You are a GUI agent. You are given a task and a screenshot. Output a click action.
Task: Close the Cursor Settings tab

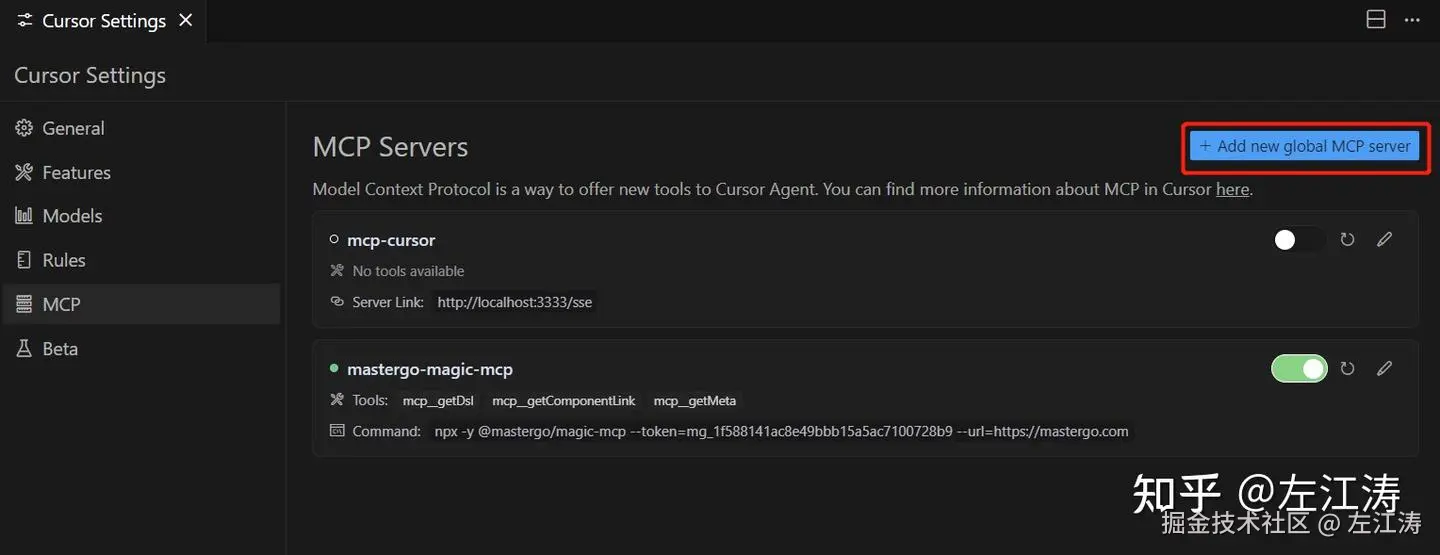pyautogui.click(x=185, y=20)
